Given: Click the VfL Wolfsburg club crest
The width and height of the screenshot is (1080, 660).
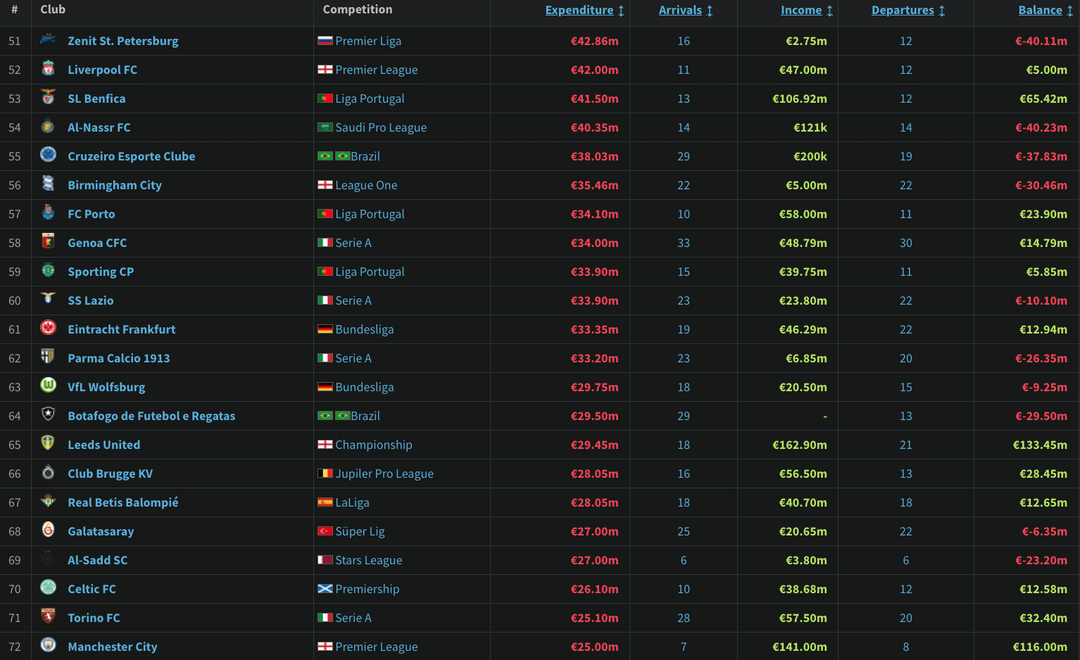Looking at the screenshot, I should [48, 385].
